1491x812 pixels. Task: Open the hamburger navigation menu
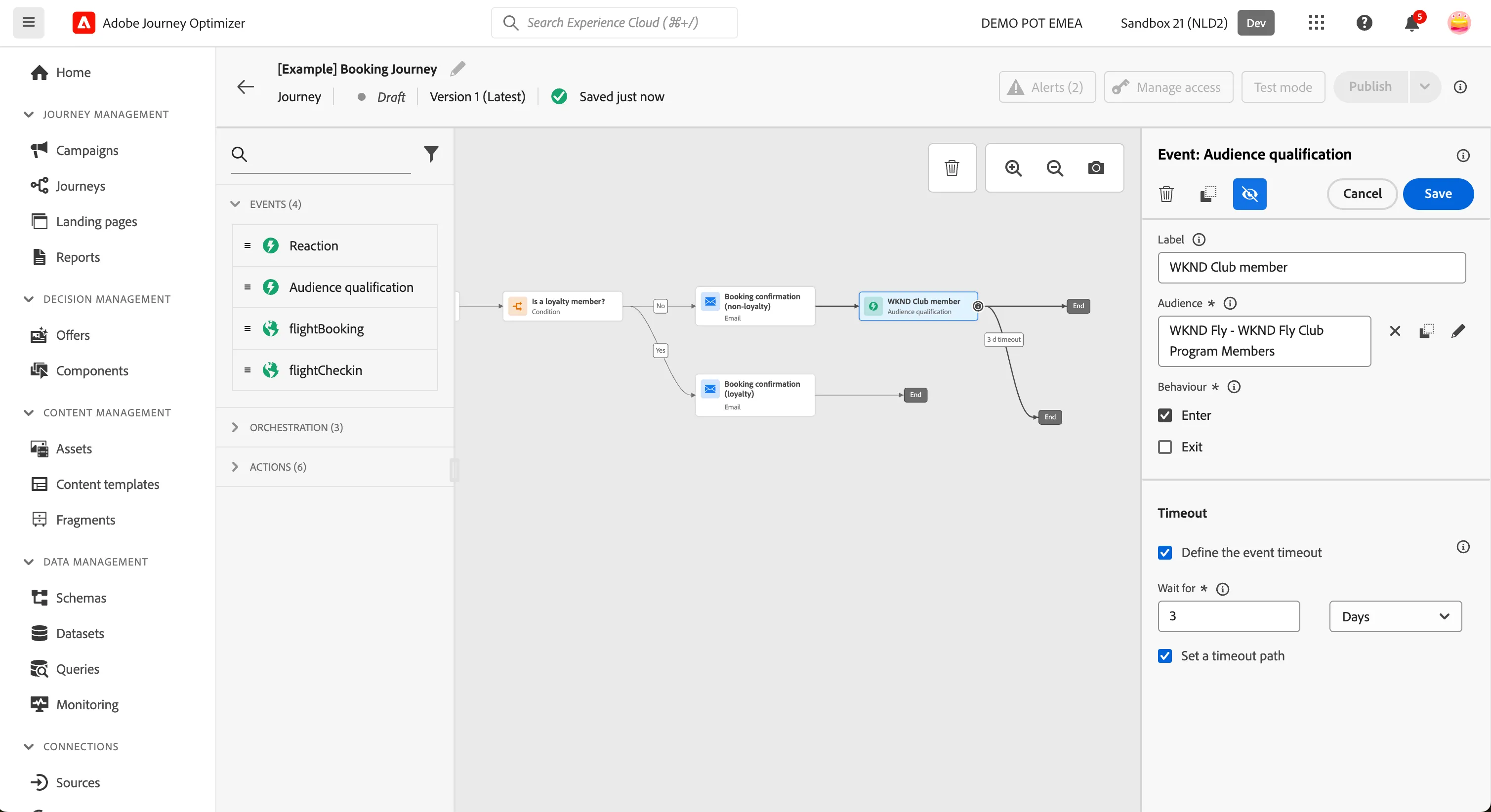(x=28, y=23)
